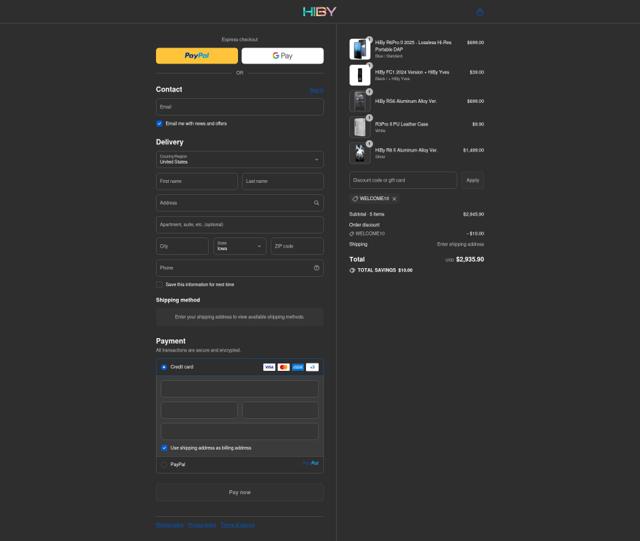Screen dimensions: 640x541
Task: Click the WELCOME10 tag icon under Order discount
Action: [x=351, y=234]
